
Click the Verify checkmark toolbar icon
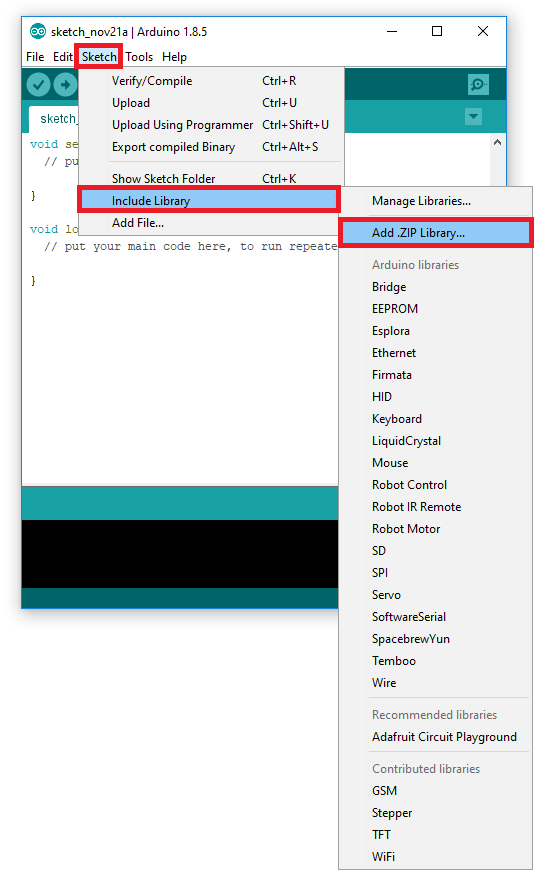tap(38, 85)
